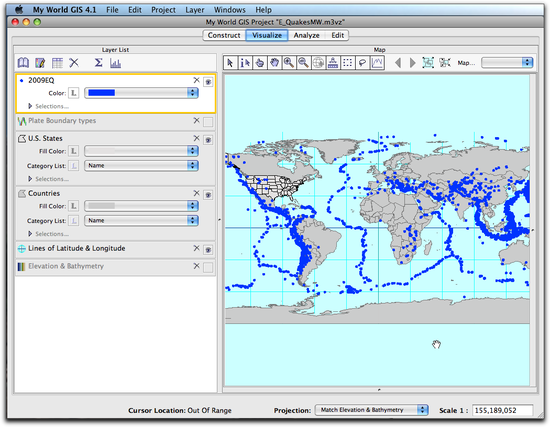Go to next map view arrow
This screenshot has width=550, height=427.
point(413,63)
